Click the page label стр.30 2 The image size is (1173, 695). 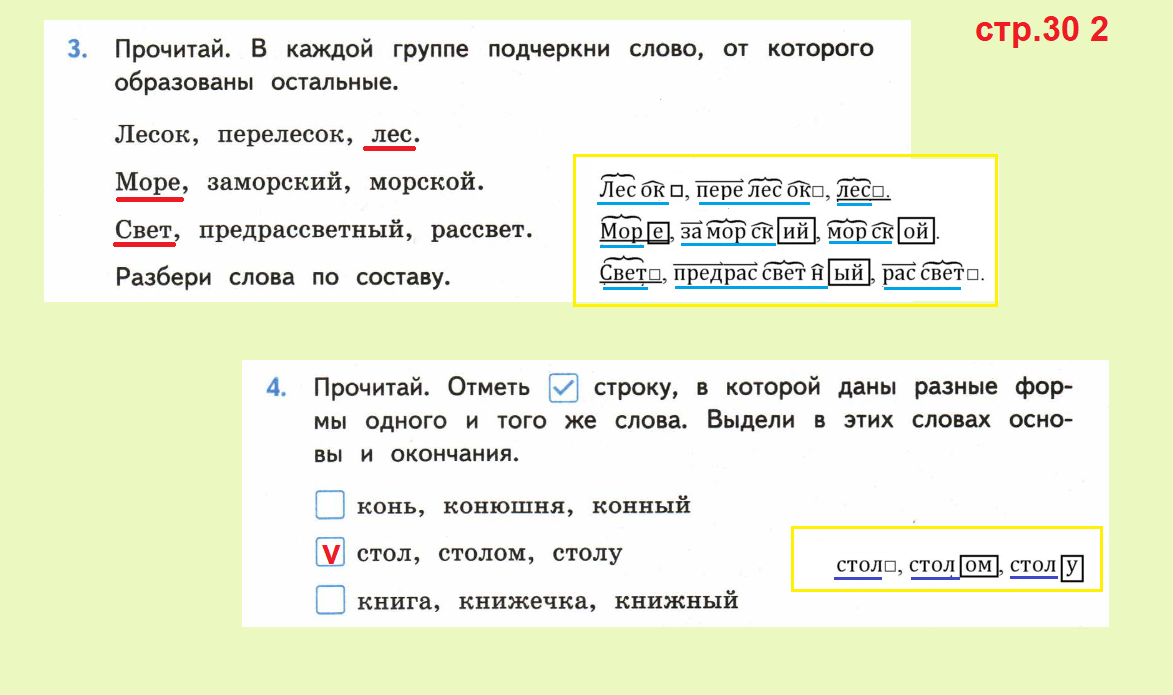[x=1042, y=30]
